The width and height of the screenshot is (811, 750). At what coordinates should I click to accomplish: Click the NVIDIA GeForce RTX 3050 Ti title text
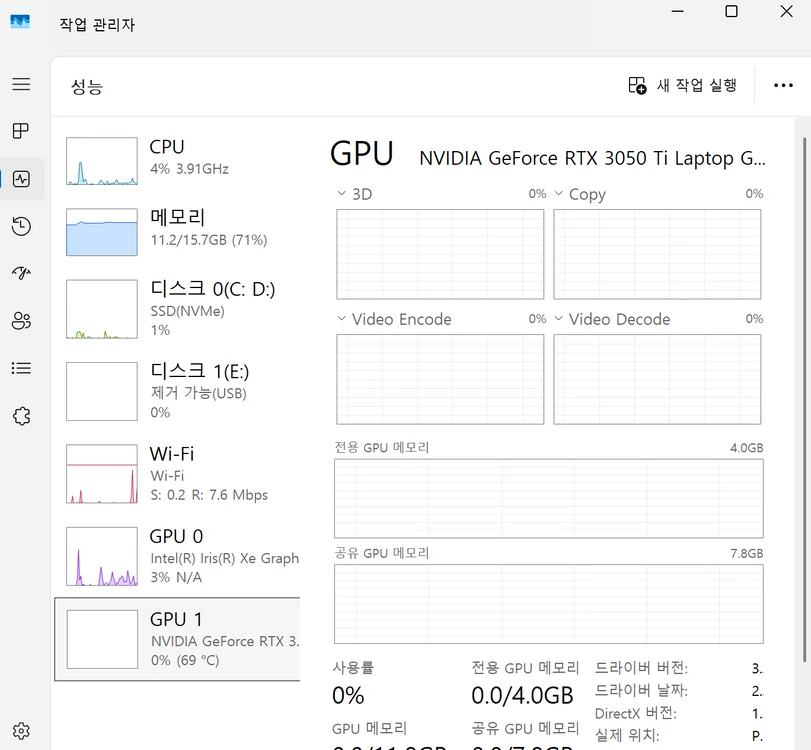point(592,158)
